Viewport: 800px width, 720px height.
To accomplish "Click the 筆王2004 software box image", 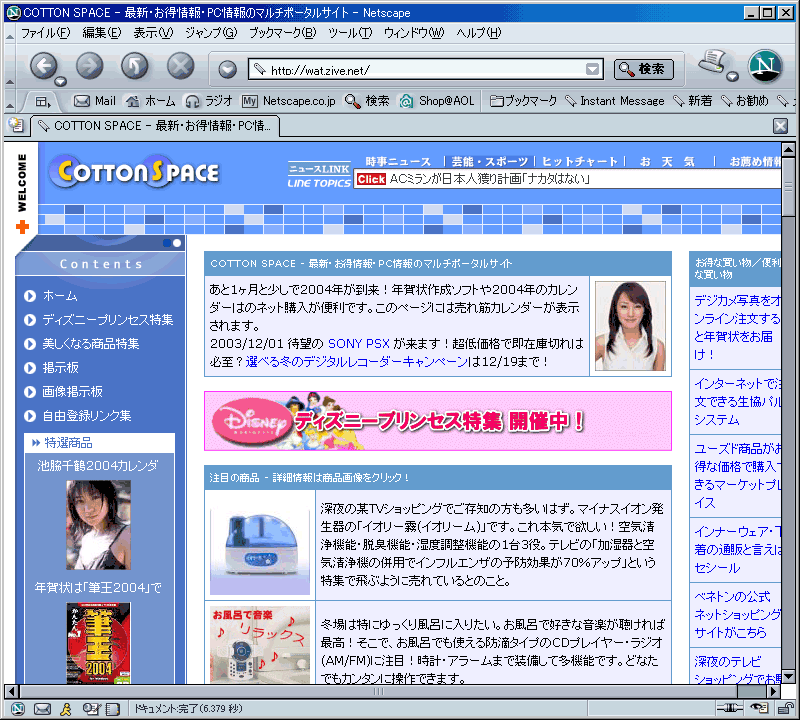I will (98, 643).
